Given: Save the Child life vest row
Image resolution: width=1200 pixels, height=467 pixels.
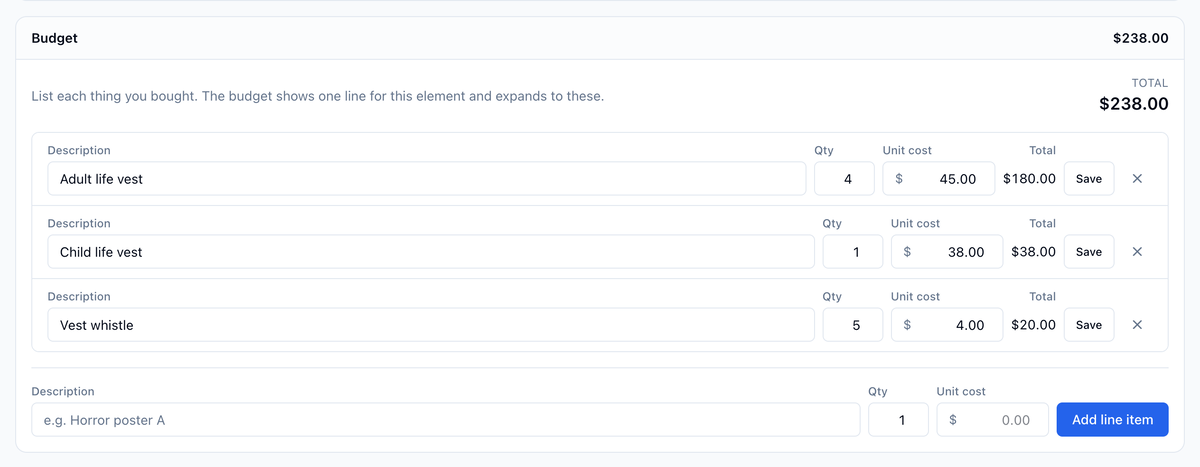Looking at the screenshot, I should pos(1089,252).
